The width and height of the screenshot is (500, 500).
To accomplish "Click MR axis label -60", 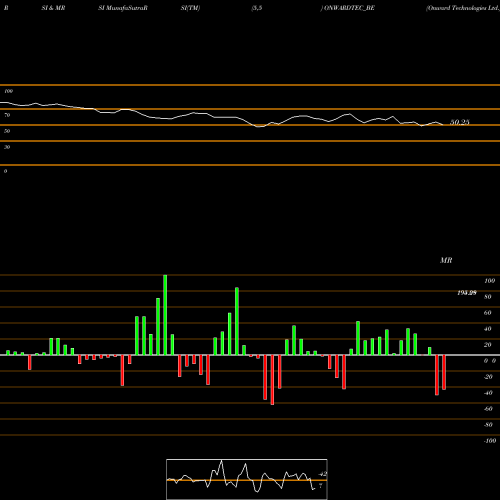I will point(488,409).
